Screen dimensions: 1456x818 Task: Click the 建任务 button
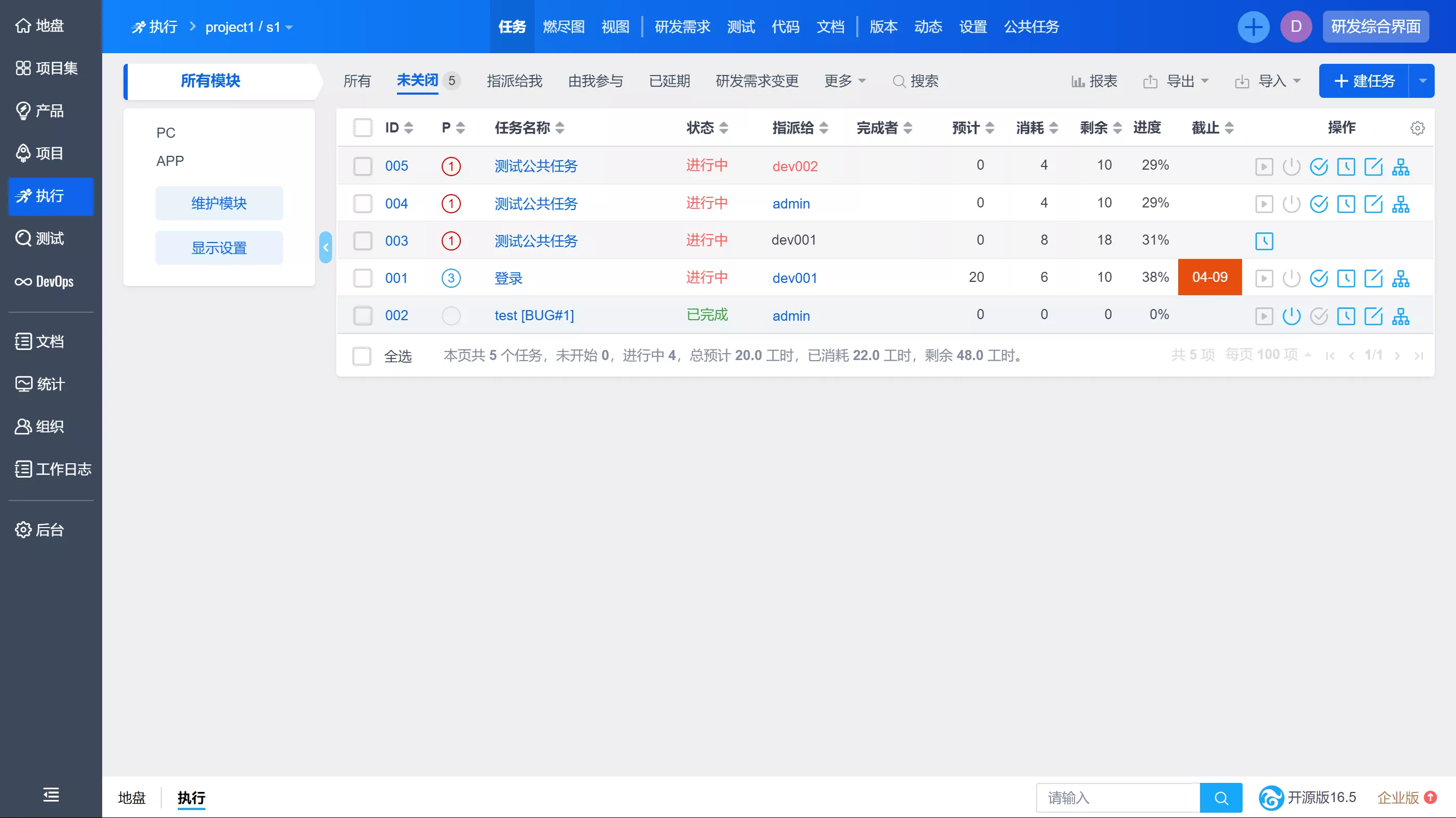[x=1363, y=81]
